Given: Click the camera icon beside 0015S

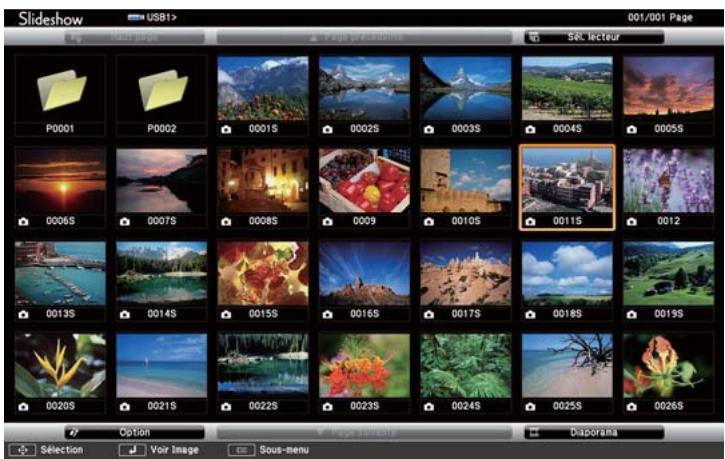Looking at the screenshot, I should pyautogui.click(x=226, y=314).
